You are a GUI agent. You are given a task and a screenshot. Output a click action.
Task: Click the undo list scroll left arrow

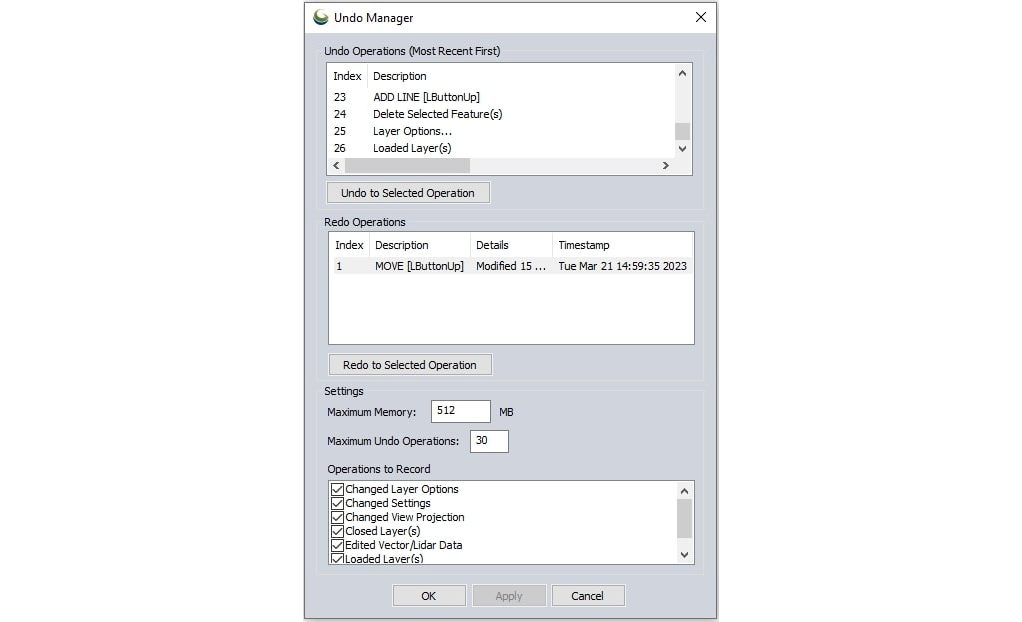click(336, 166)
